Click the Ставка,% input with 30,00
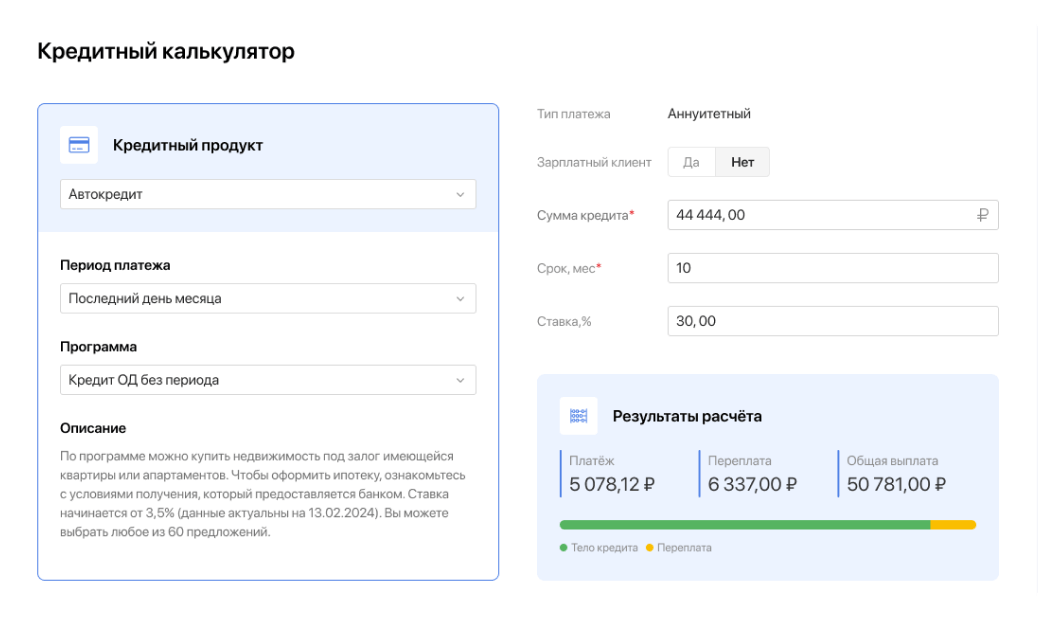Image resolution: width=1038 pixels, height=620 pixels. pos(832,321)
